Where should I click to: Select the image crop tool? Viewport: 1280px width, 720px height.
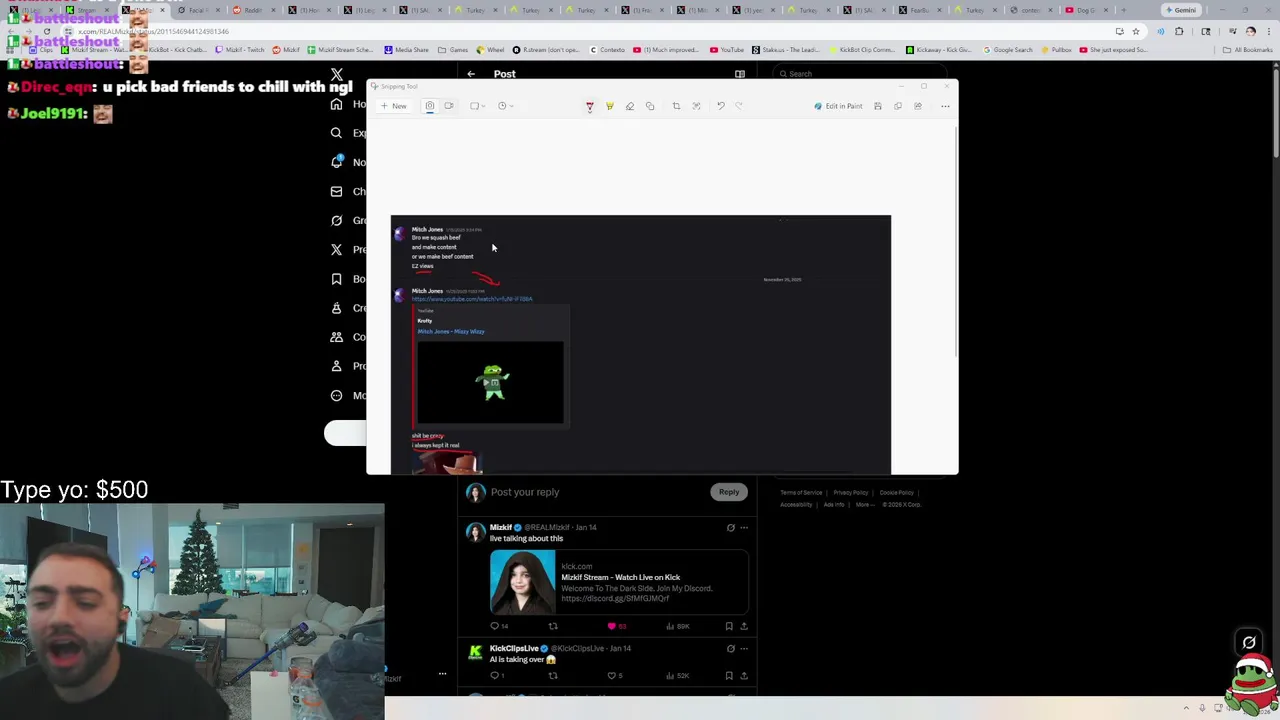(676, 106)
